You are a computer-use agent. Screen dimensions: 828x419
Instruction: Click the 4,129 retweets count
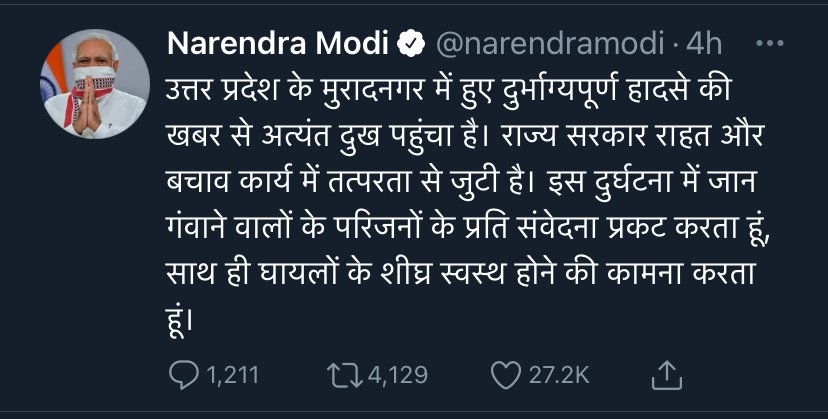[x=397, y=376]
